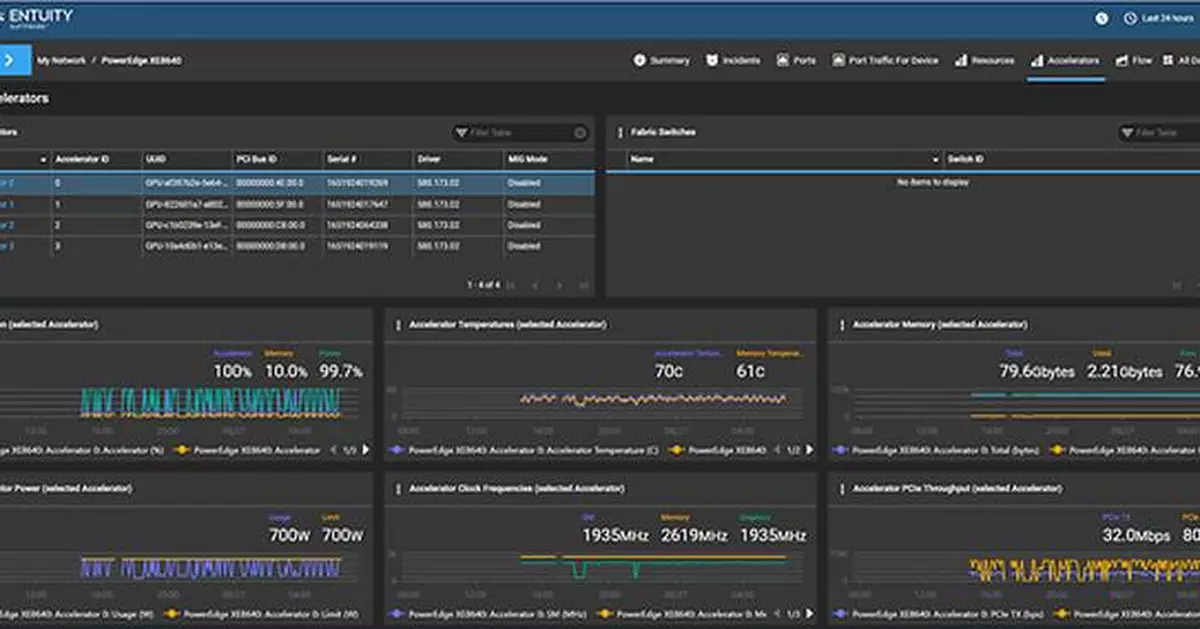Screen dimensions: 1200x629
Task: Click the filter funnel icon in accelerators table
Action: pyautogui.click(x=461, y=133)
